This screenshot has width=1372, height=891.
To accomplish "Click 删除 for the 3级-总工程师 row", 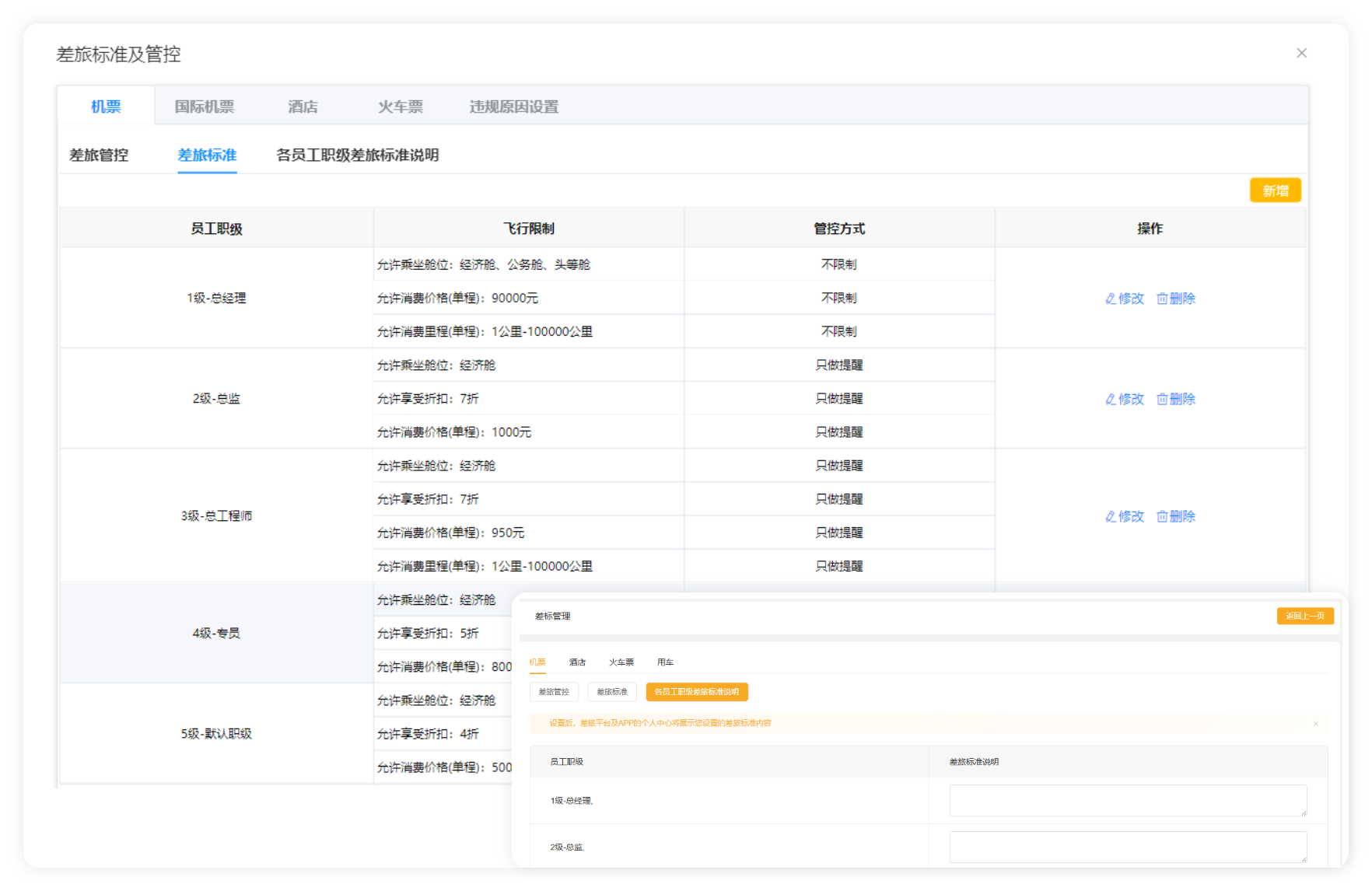I will pos(1175,516).
